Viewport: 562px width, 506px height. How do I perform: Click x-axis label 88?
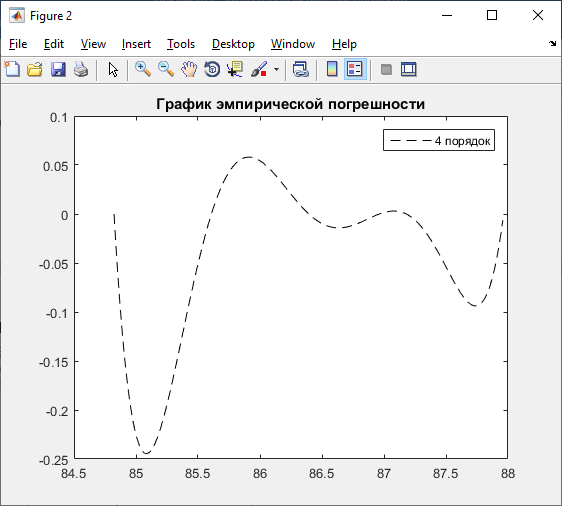pos(508,474)
